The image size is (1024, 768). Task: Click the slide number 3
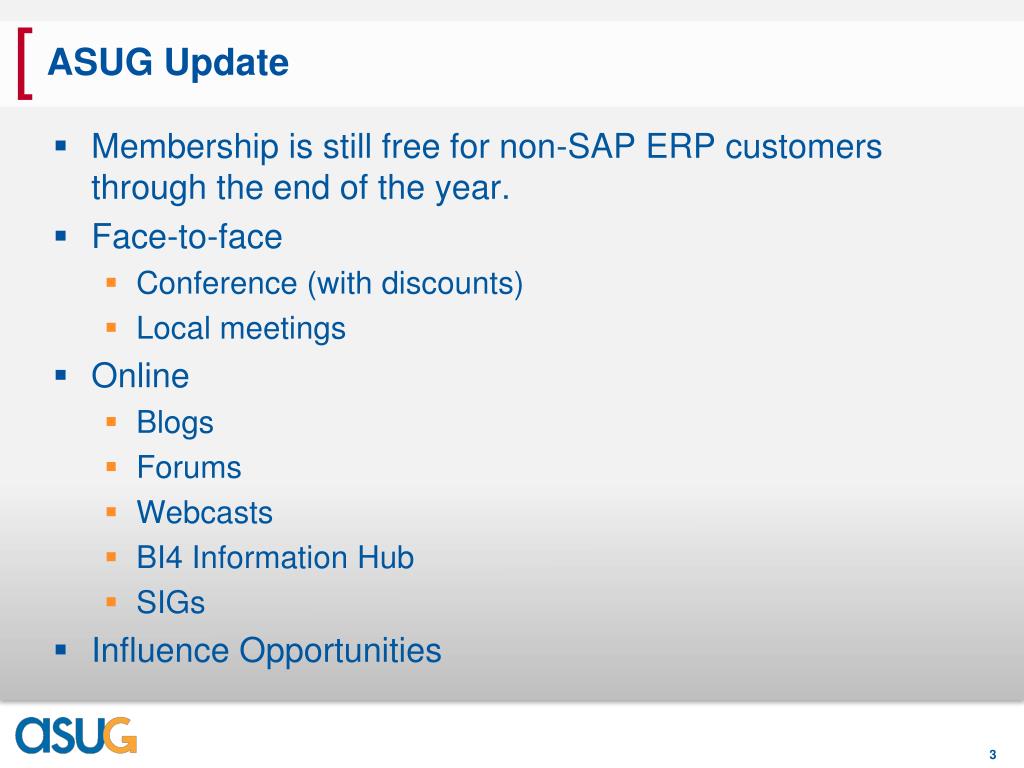[993, 754]
